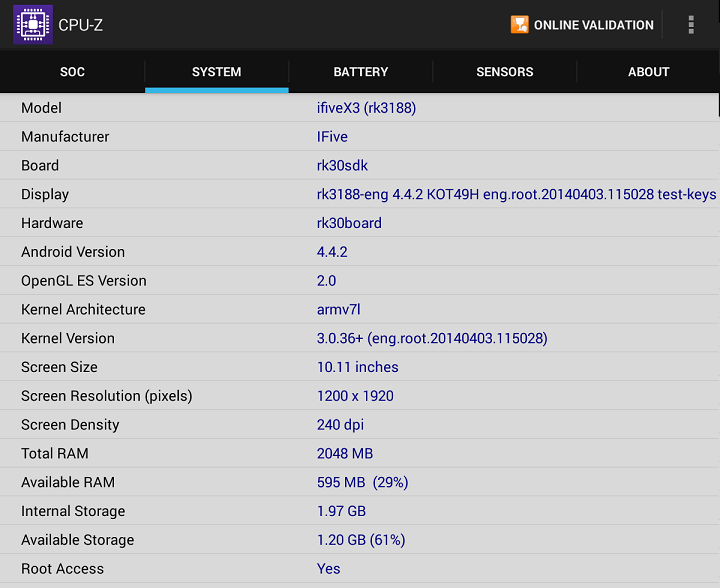Image resolution: width=720 pixels, height=588 pixels.
Task: Select the OpenGL ES Version label
Action: click(84, 281)
